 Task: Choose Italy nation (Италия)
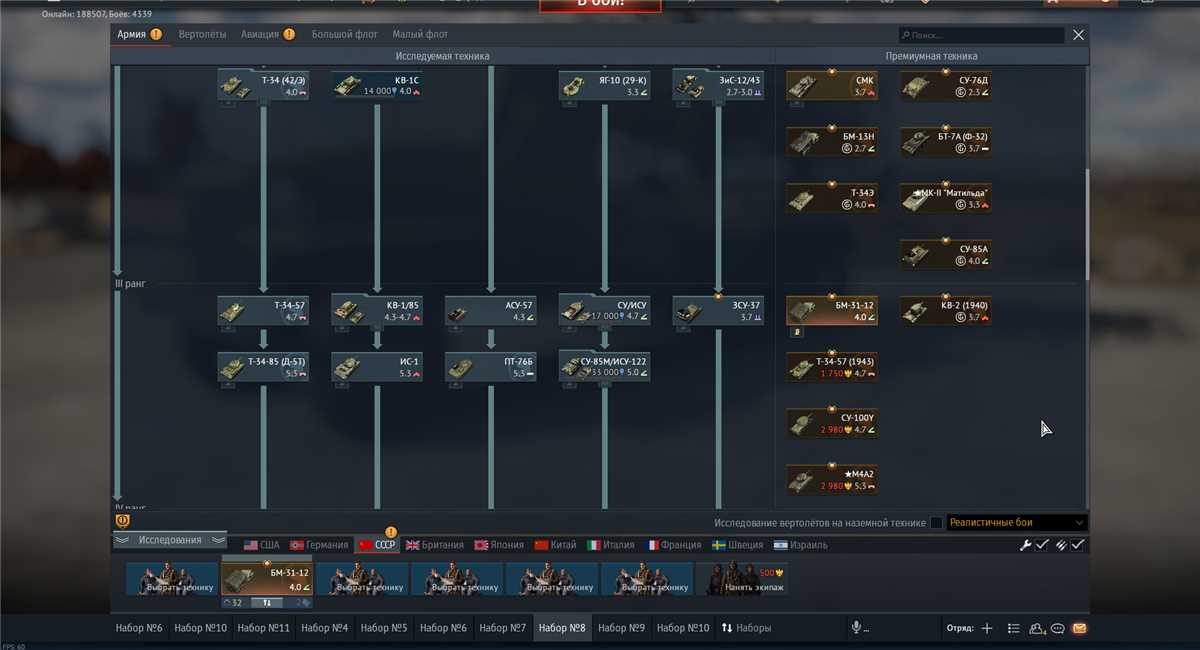pos(611,545)
